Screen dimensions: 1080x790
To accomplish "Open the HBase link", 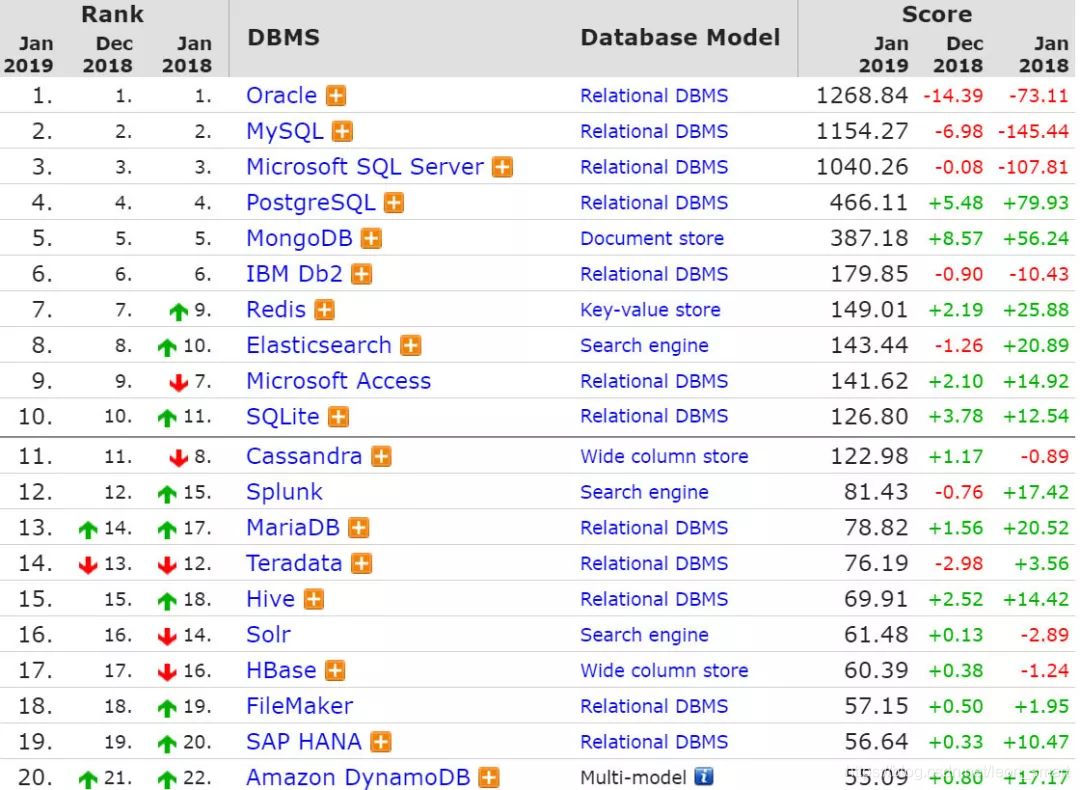I will tap(281, 671).
